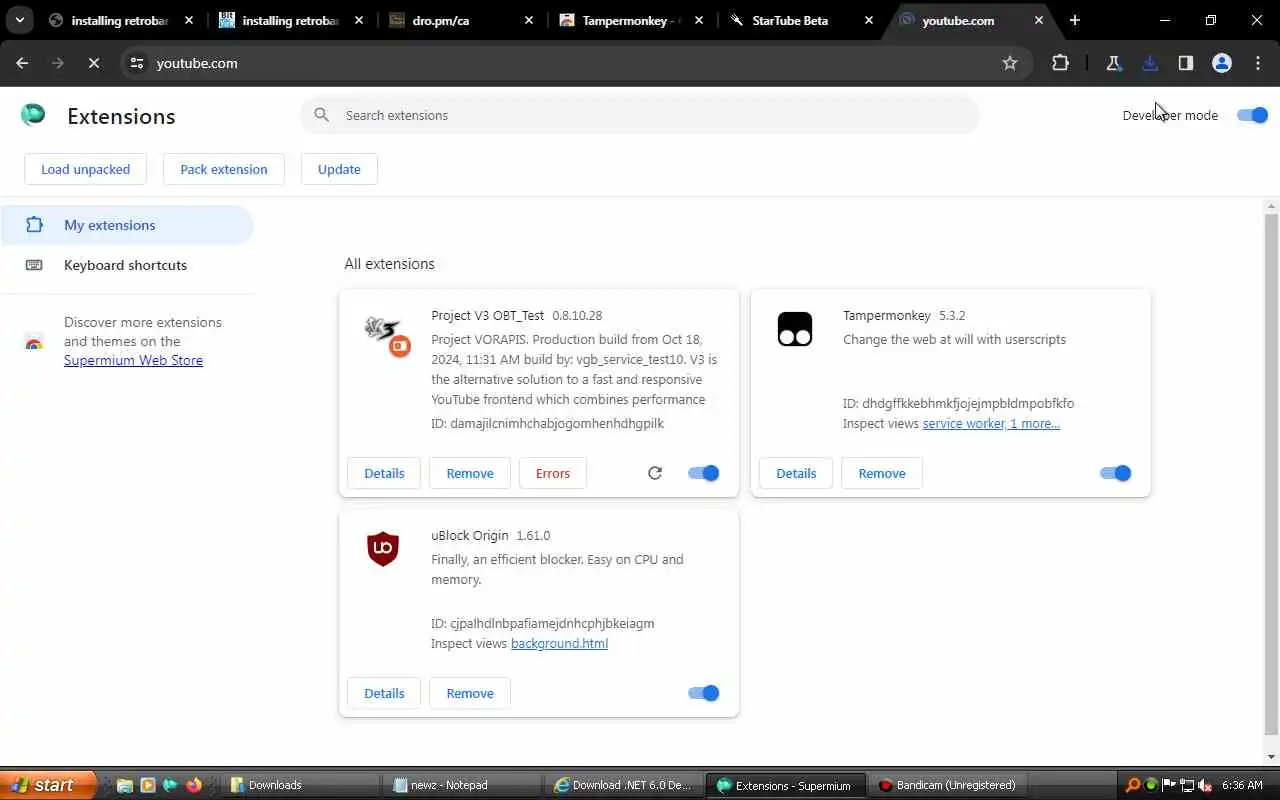The width and height of the screenshot is (1280, 800).
Task: Reload the Project V3 OBT_Test extension
Action: click(x=655, y=473)
